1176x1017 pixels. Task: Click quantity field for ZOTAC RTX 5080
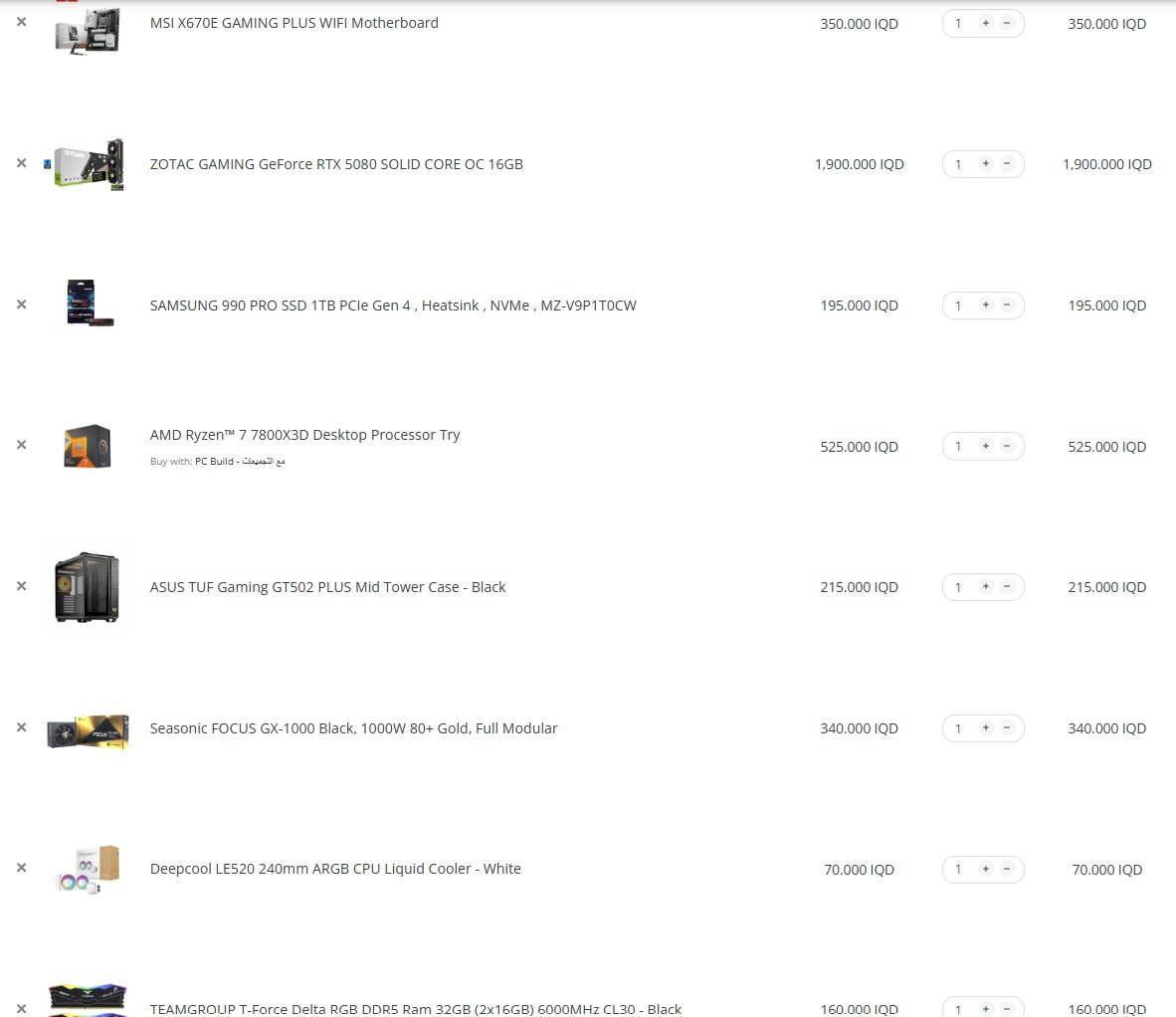(x=958, y=164)
